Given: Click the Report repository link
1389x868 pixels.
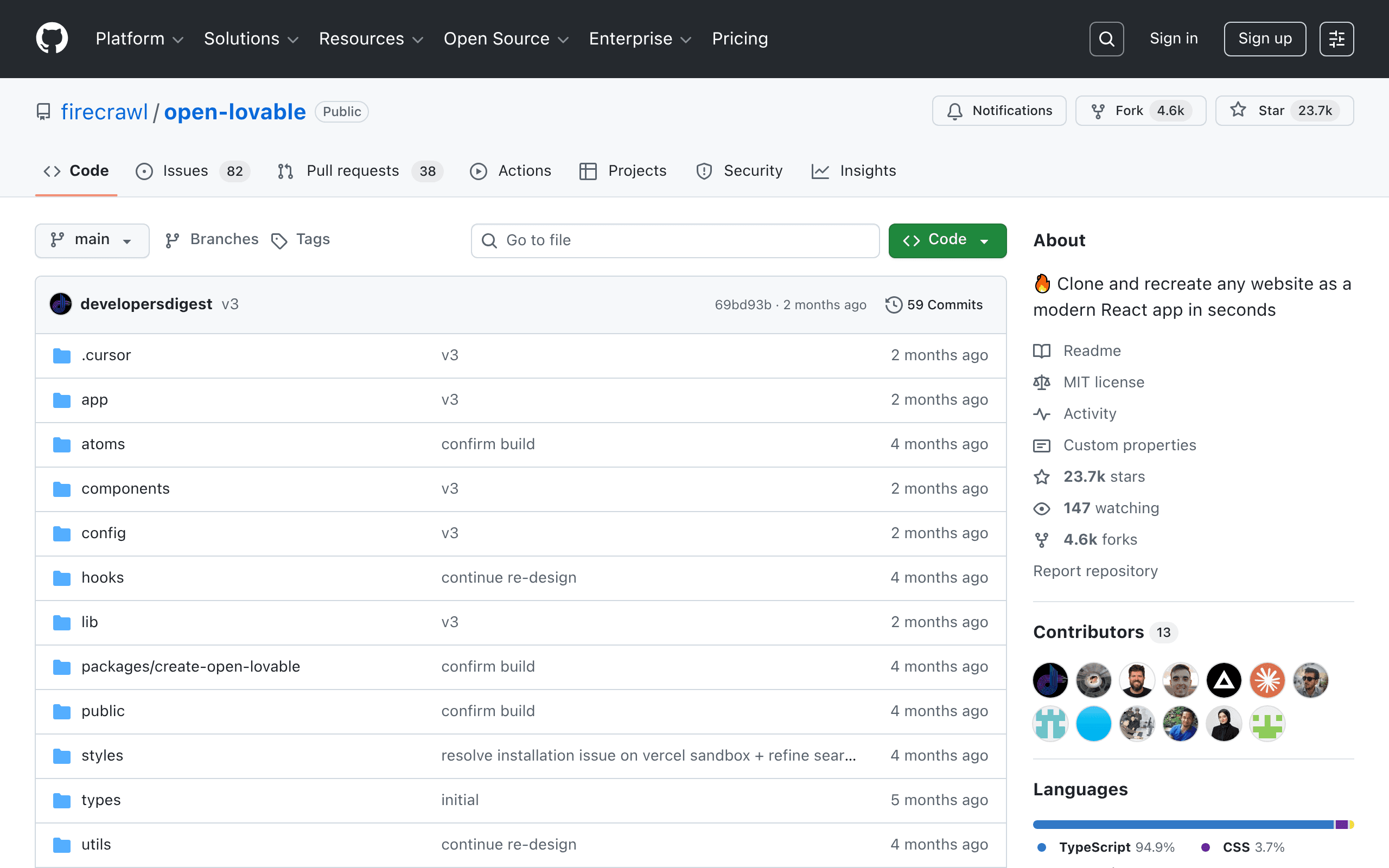Looking at the screenshot, I should coord(1095,571).
